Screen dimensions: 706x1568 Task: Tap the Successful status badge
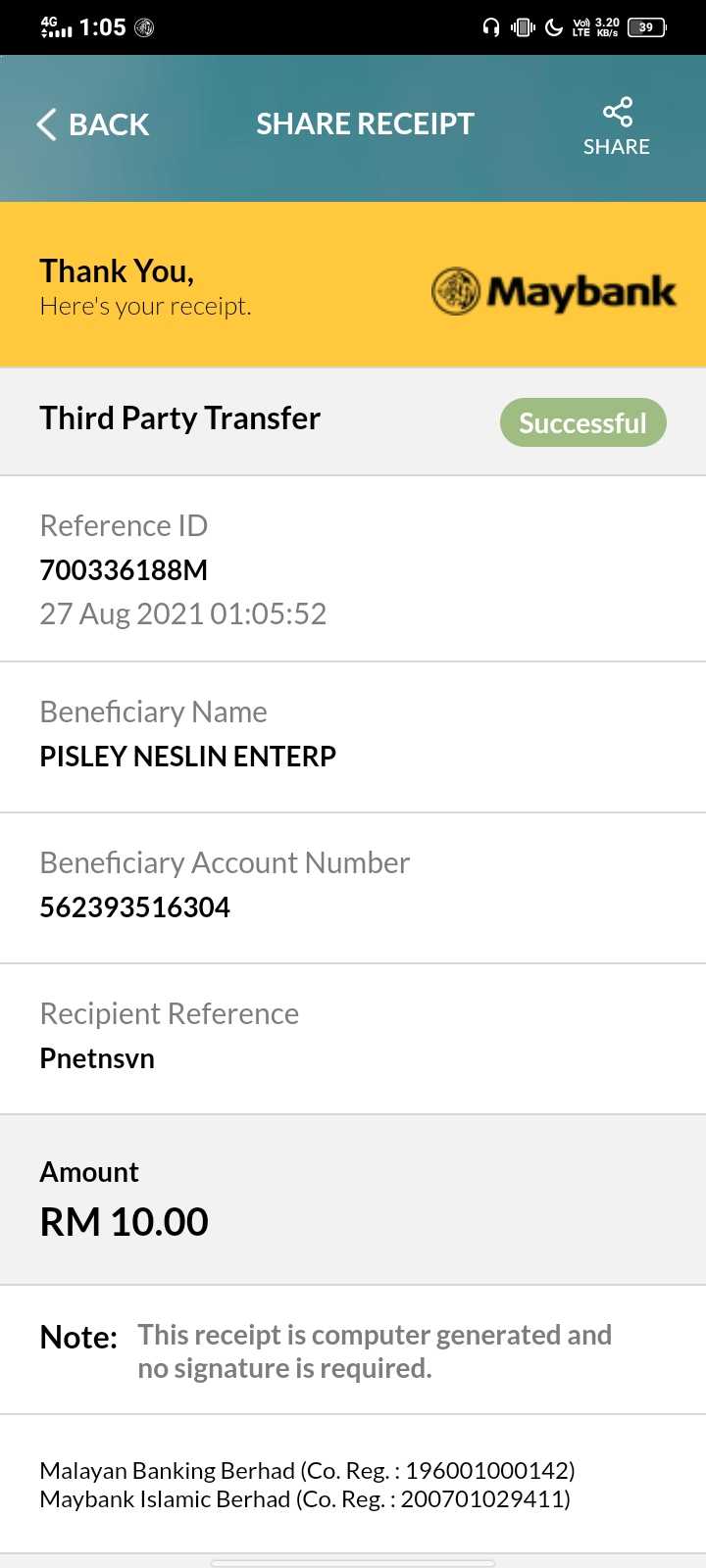point(583,422)
